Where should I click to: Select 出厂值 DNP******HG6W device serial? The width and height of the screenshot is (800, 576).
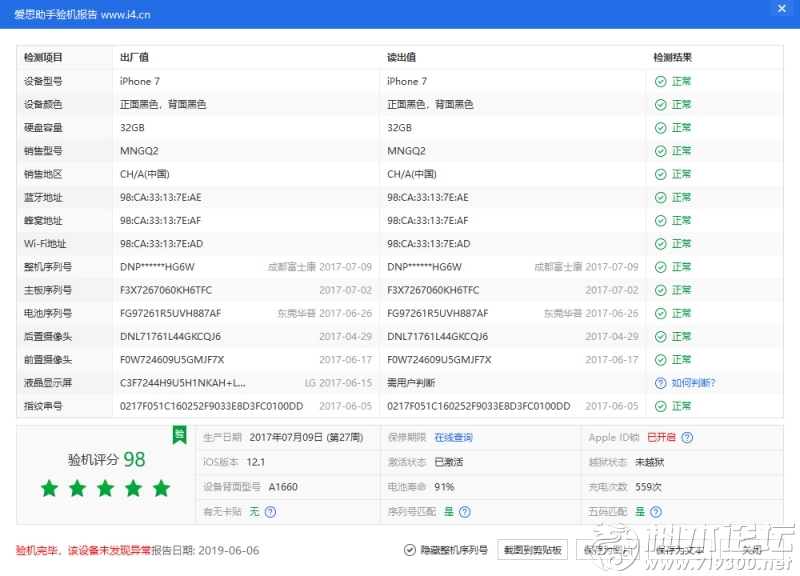[157, 267]
